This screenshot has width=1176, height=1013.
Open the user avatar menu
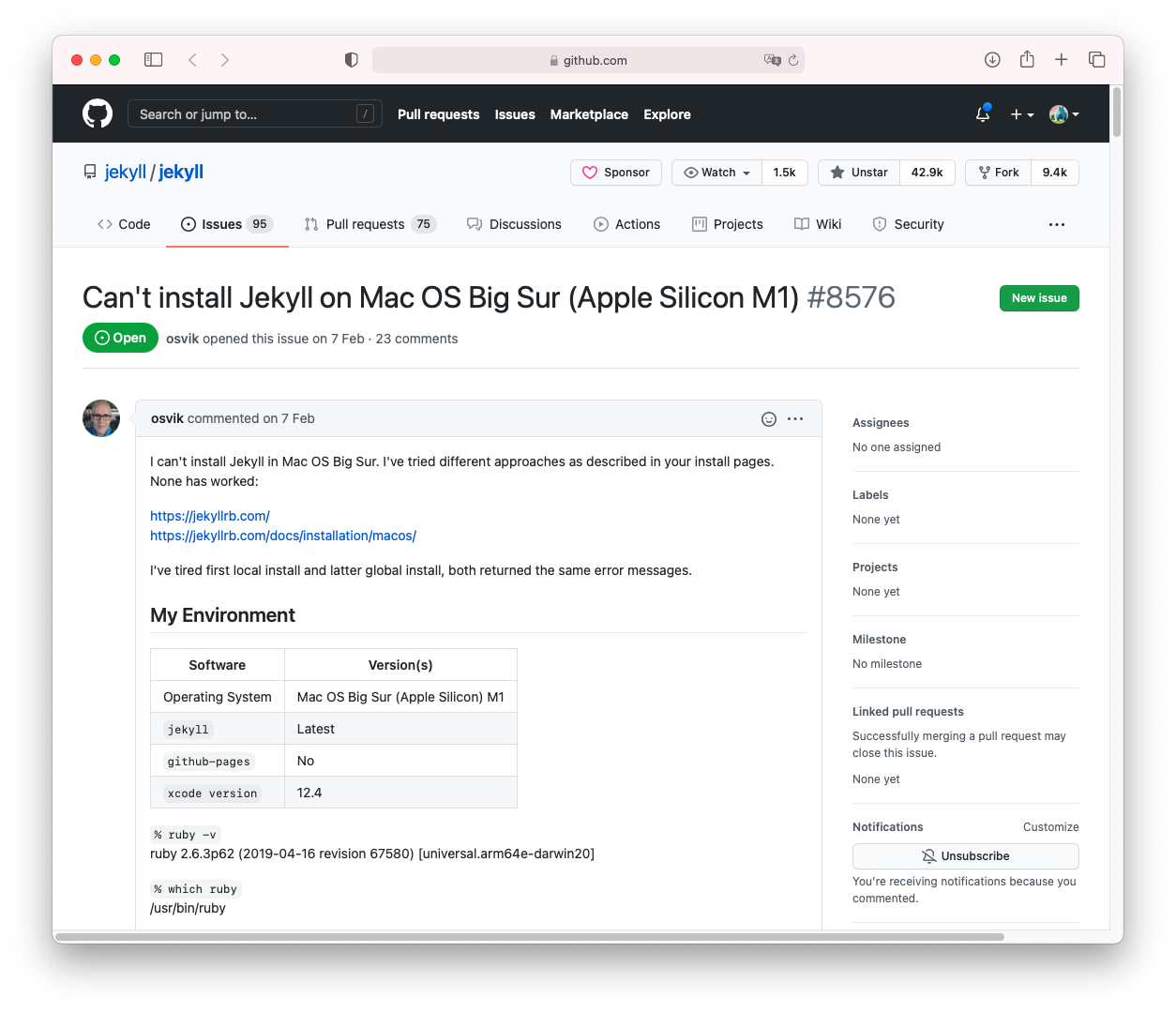click(1064, 114)
